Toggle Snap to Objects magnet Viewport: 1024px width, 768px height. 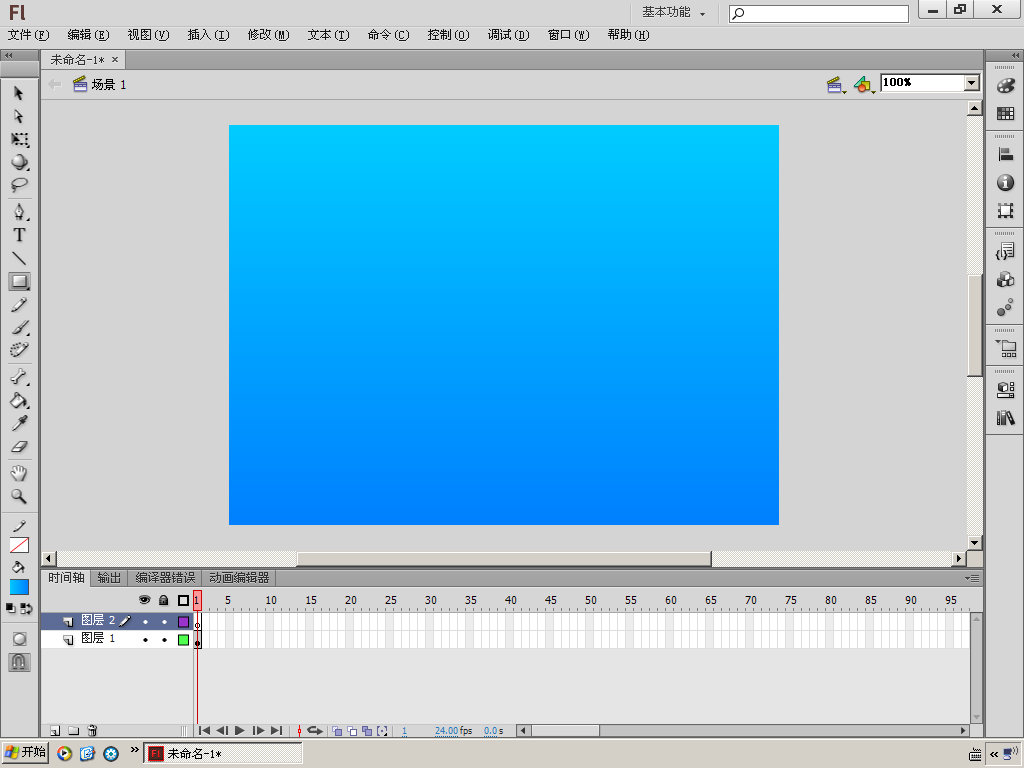click(19, 662)
